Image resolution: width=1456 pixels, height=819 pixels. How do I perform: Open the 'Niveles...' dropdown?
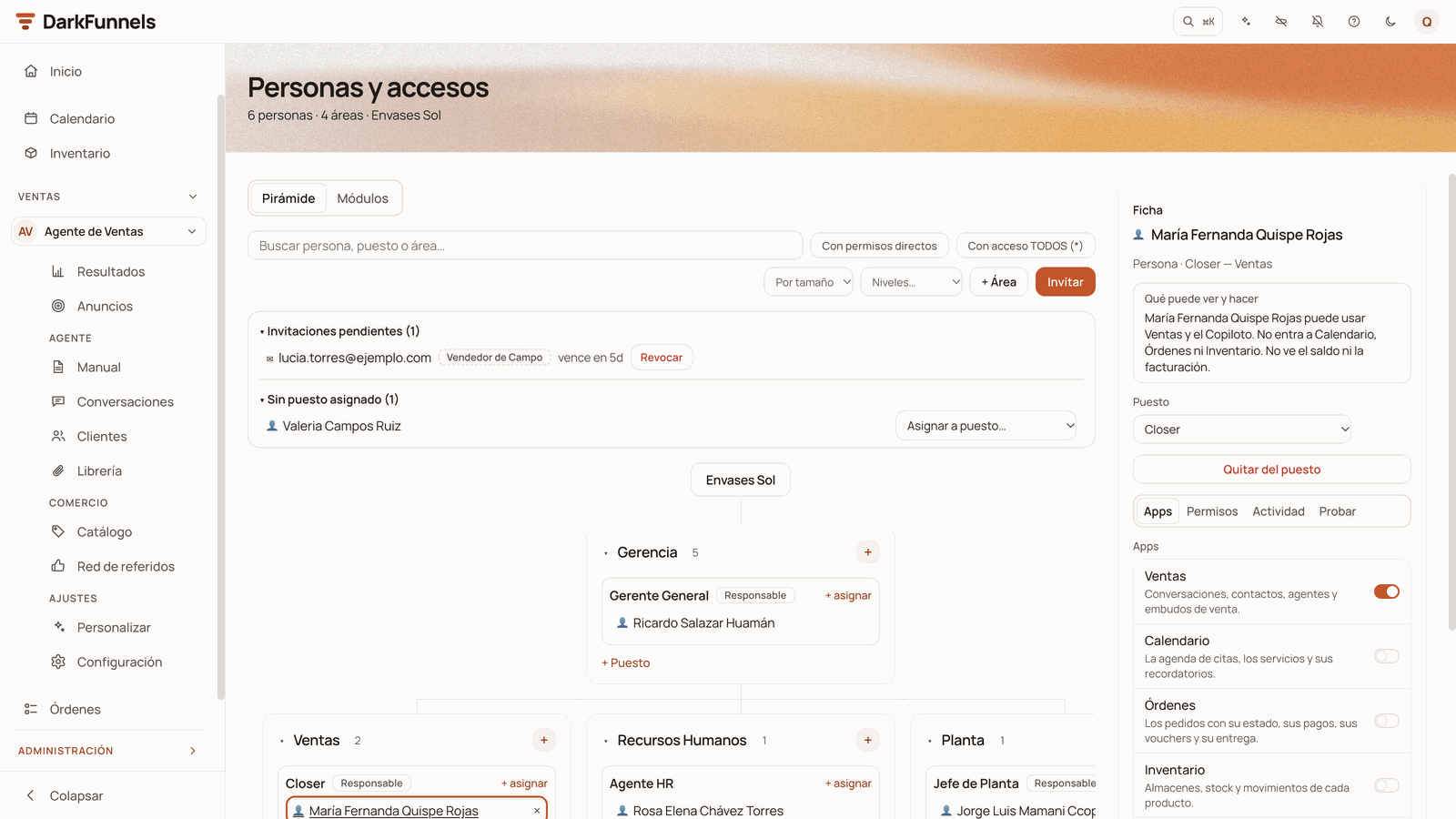(911, 282)
